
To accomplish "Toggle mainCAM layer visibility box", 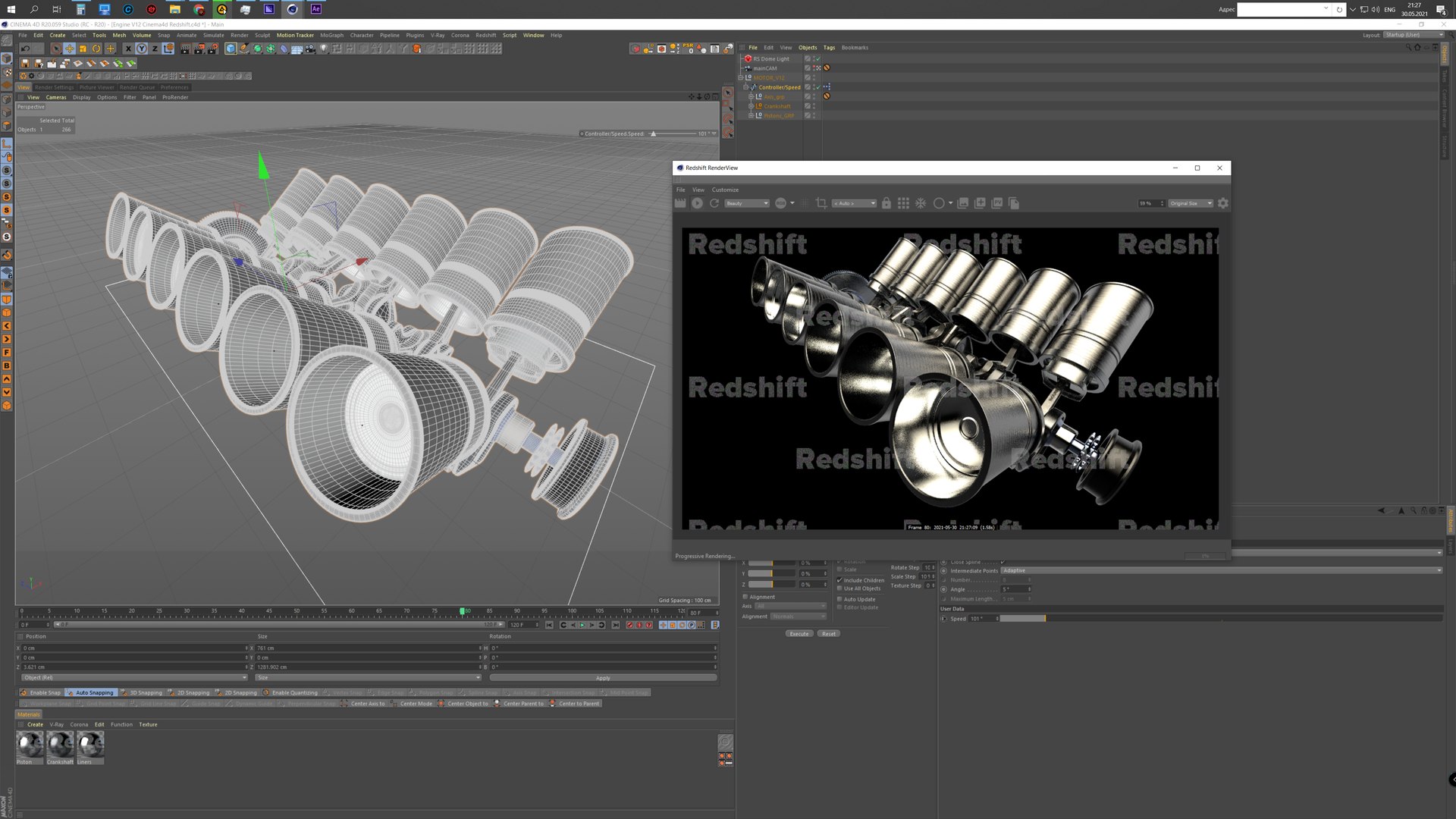I will [808, 68].
